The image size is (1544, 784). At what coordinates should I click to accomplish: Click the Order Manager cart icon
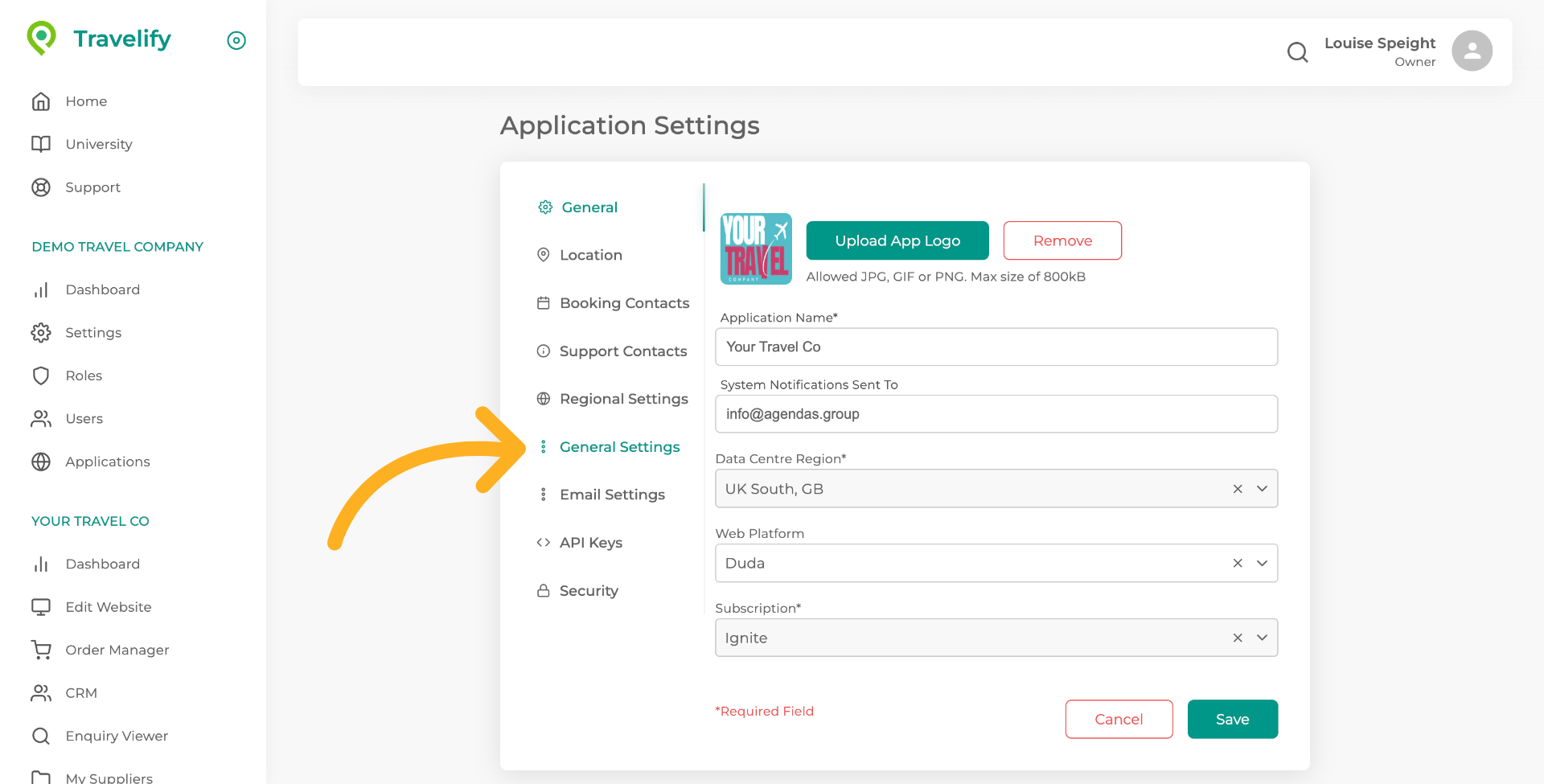pos(41,650)
